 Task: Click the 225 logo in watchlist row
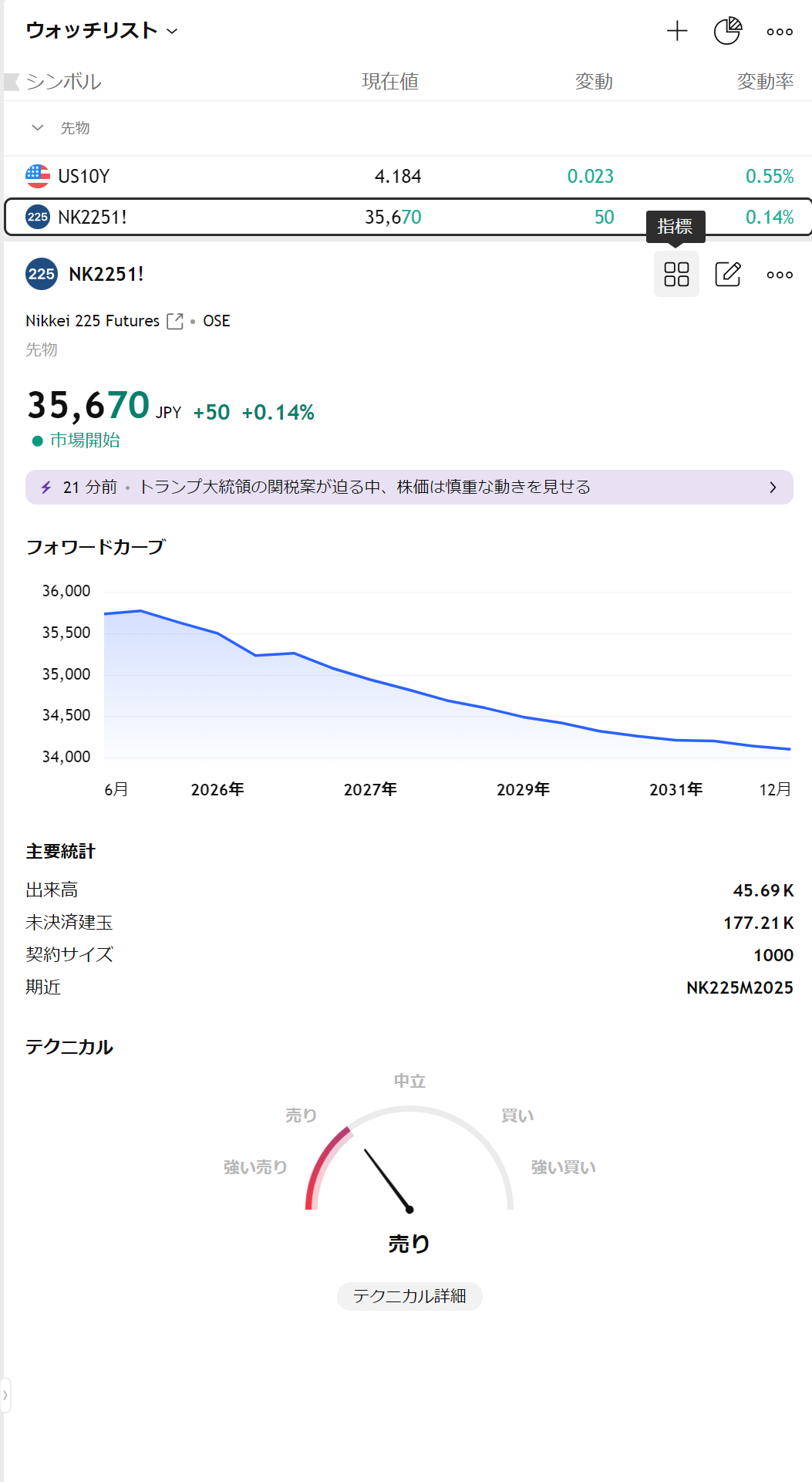[x=38, y=217]
